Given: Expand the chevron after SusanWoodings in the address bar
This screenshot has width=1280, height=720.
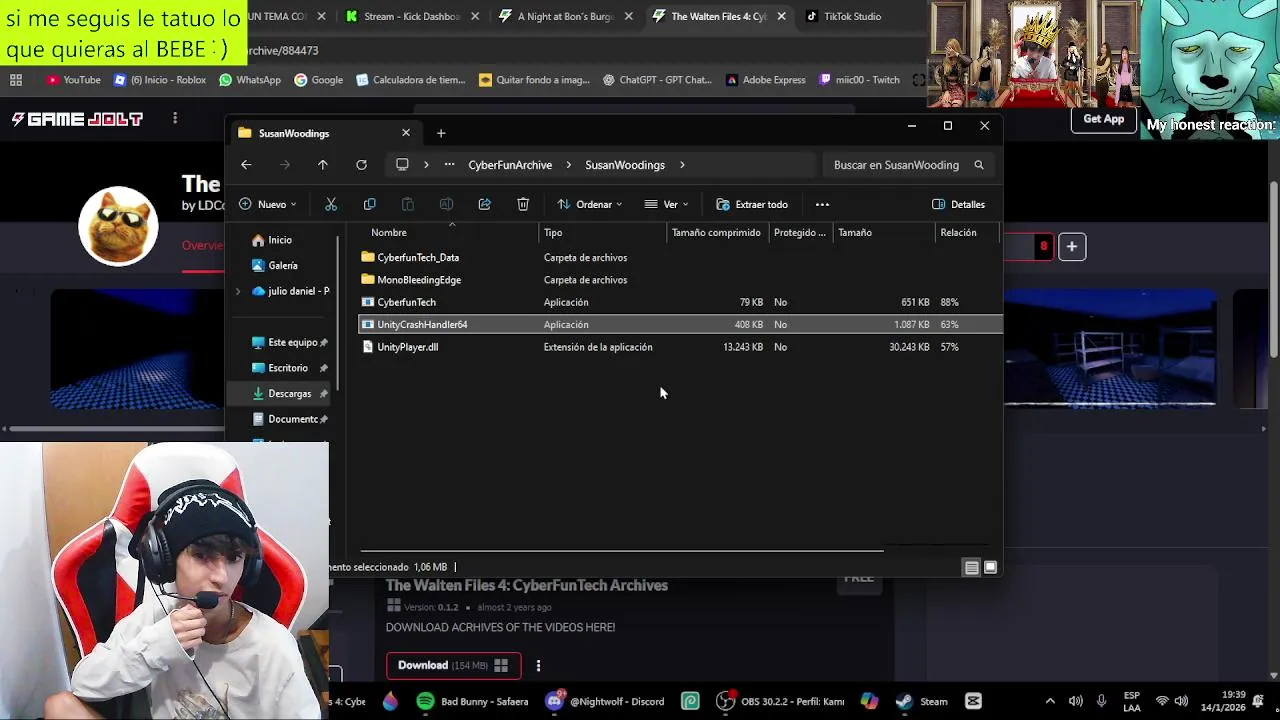Looking at the screenshot, I should point(682,165).
